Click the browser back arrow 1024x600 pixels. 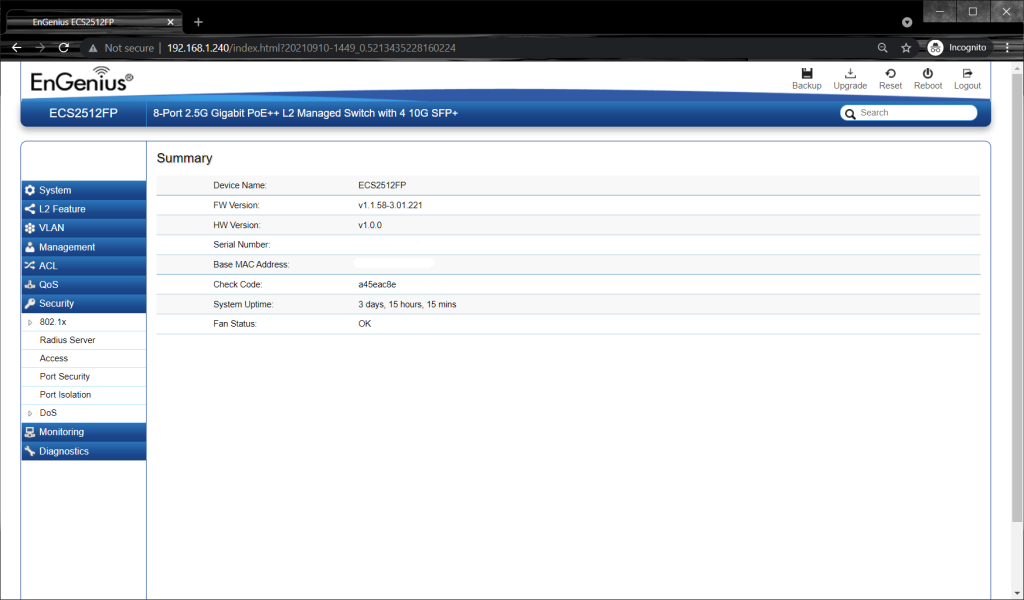click(17, 48)
